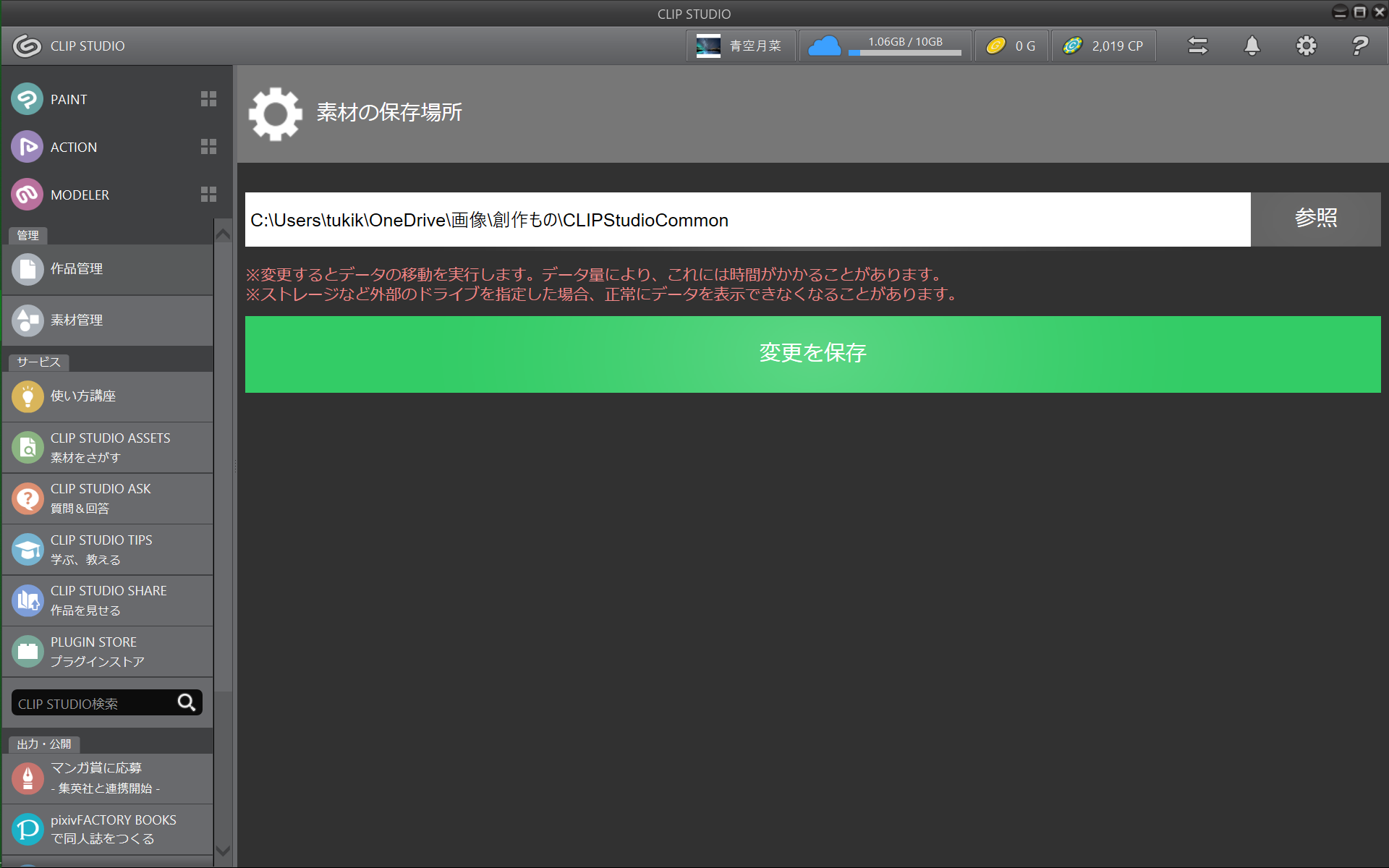
Task: Open the cloud sync transfer arrows icon
Action: 1197,46
